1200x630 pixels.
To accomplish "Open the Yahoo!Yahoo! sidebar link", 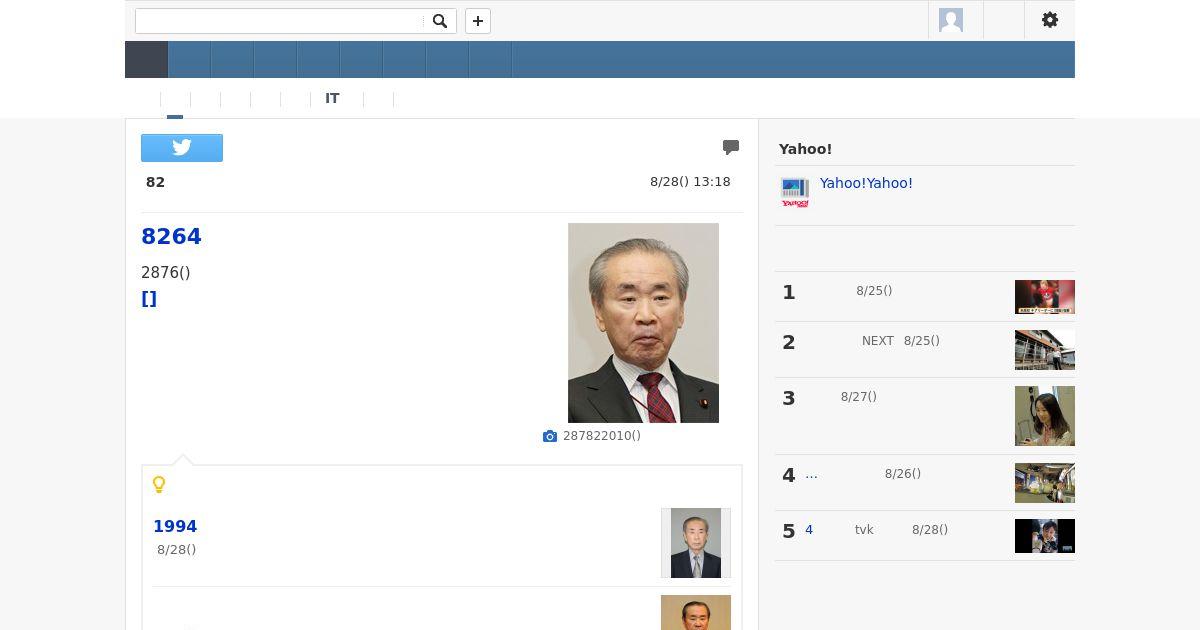I will (866, 183).
